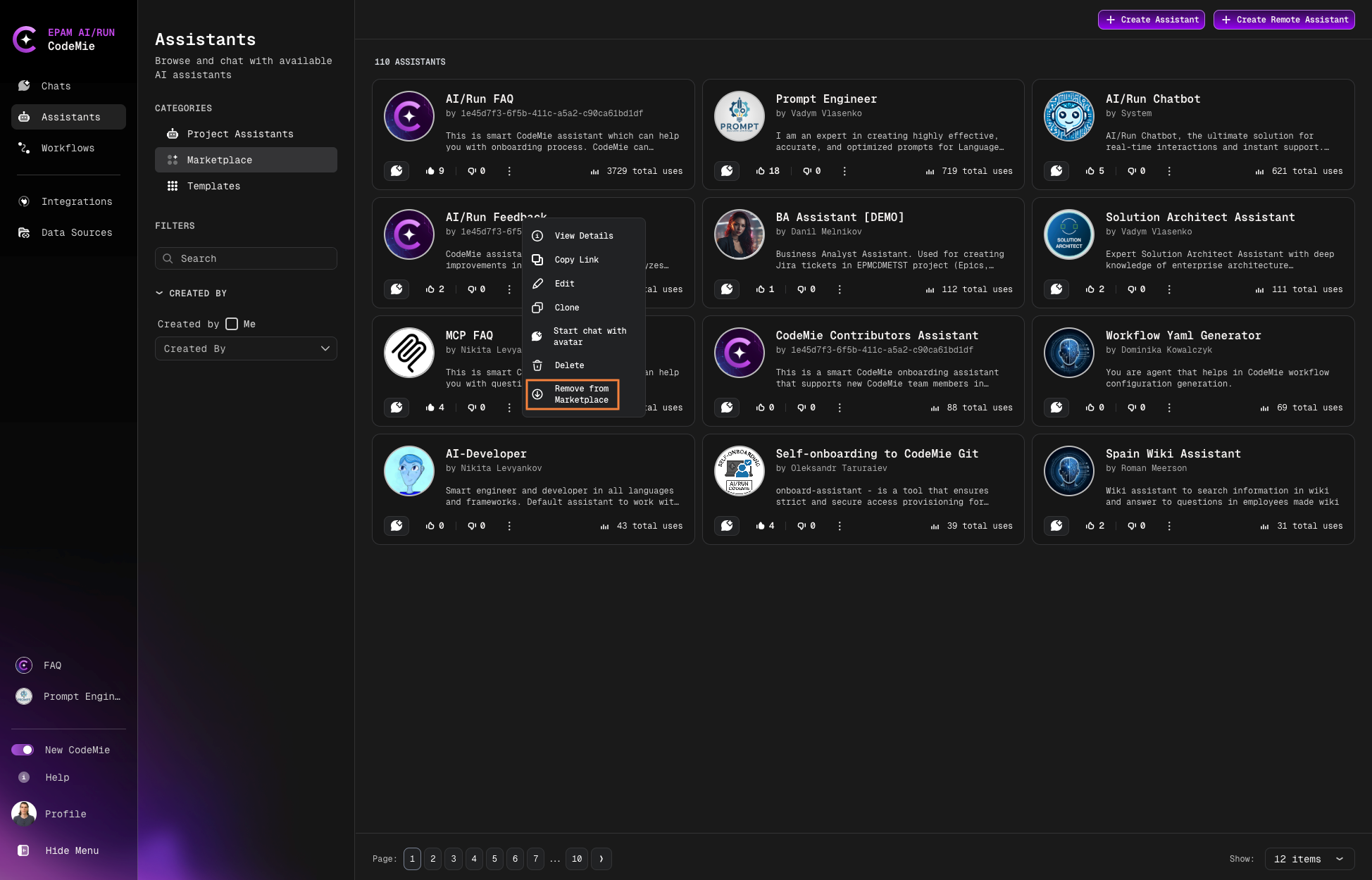Open three-dot menu on Spain Wiki Assistant
Screen dimensions: 1372x880
pos(1169,526)
